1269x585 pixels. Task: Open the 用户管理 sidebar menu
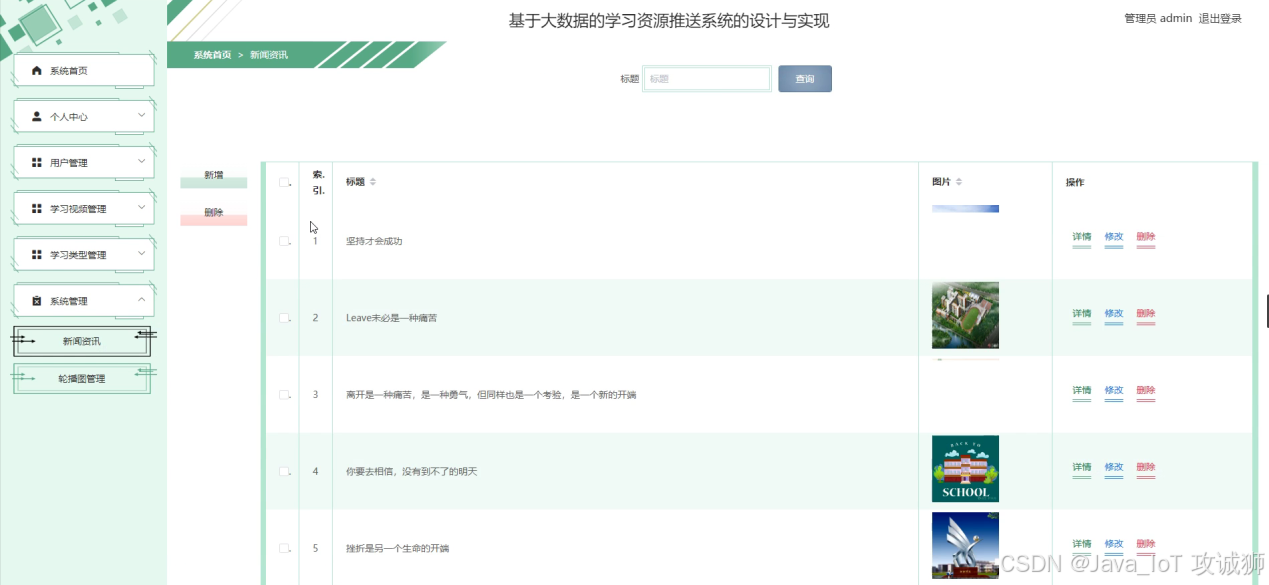[84, 163]
